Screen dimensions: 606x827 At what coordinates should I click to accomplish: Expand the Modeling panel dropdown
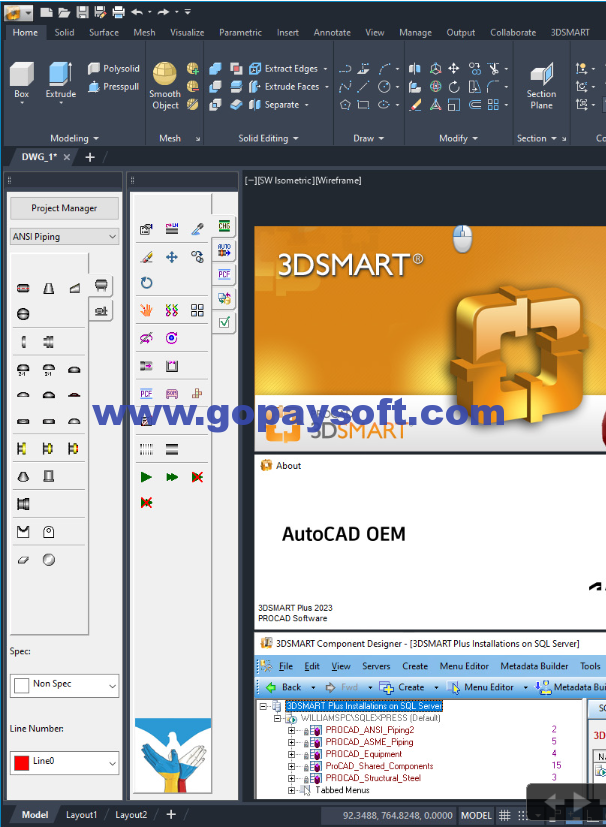tap(74, 138)
